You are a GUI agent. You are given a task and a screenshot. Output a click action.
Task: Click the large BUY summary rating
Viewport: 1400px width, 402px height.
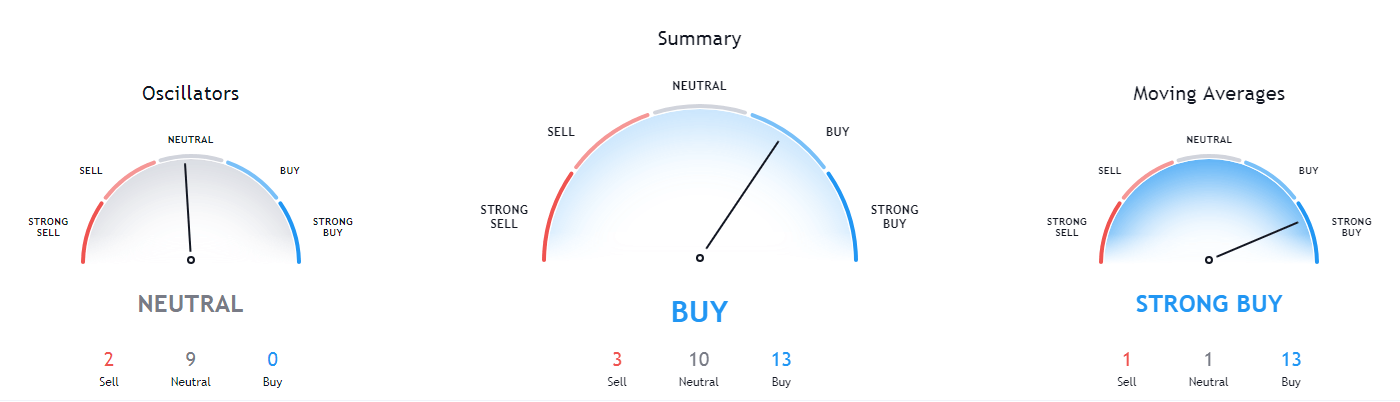(x=699, y=312)
